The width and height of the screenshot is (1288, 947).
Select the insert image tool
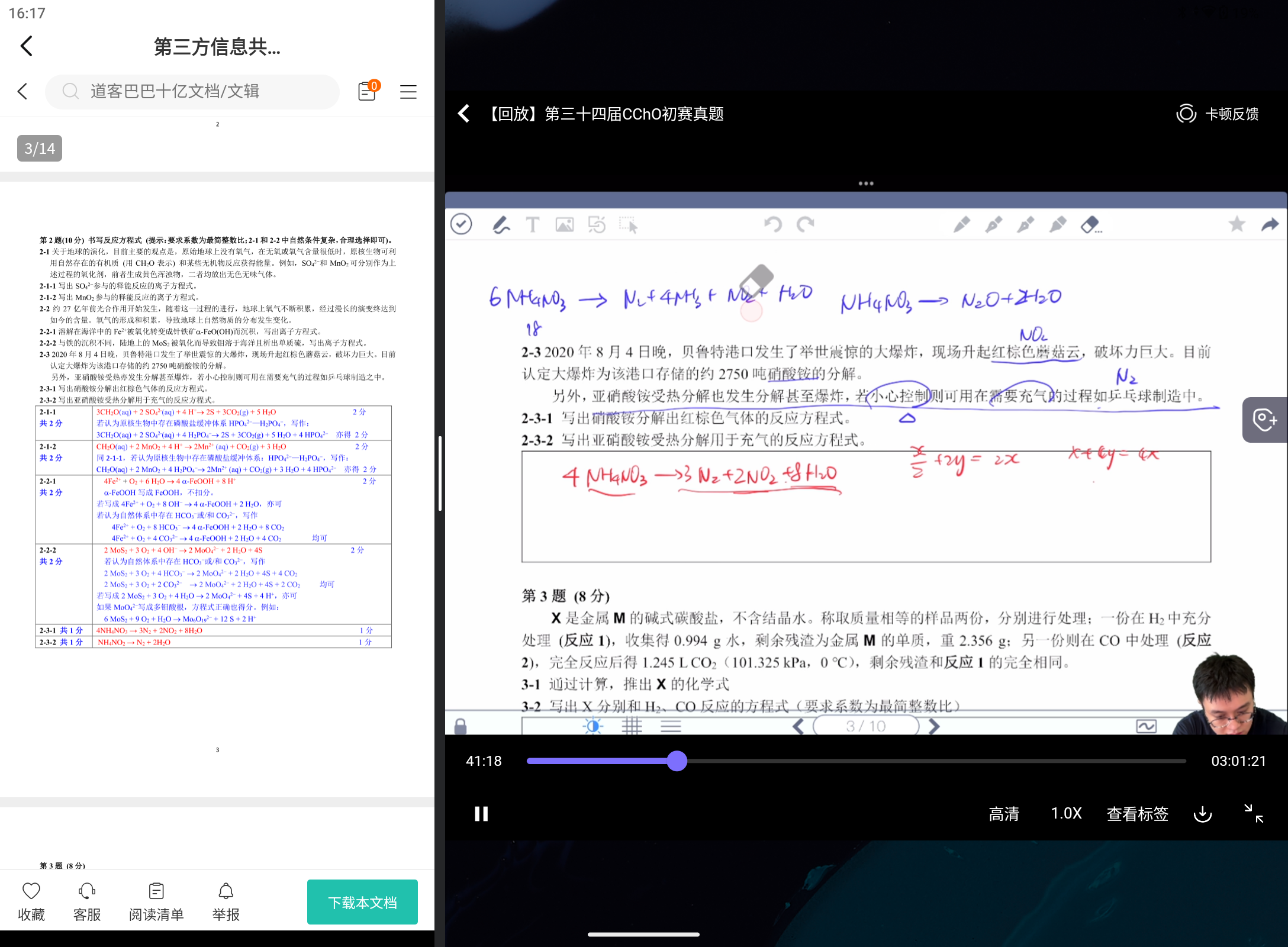click(x=565, y=224)
